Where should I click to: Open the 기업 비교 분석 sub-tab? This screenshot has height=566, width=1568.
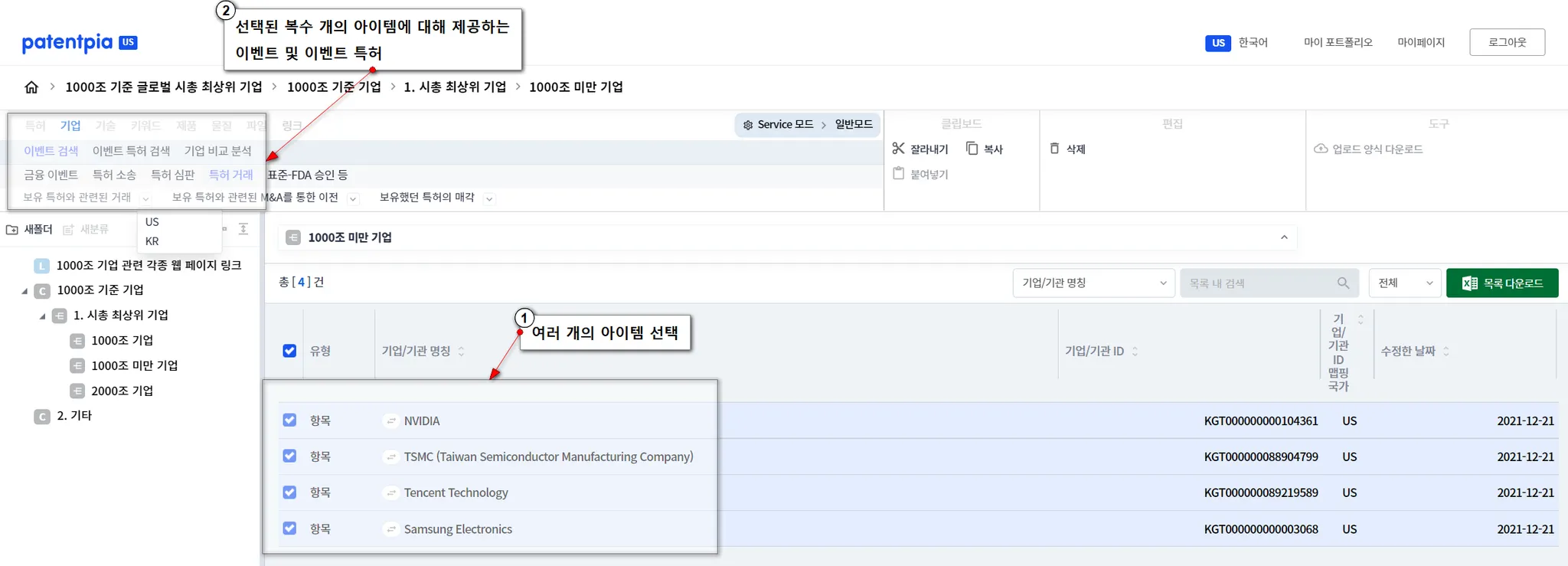tap(217, 151)
